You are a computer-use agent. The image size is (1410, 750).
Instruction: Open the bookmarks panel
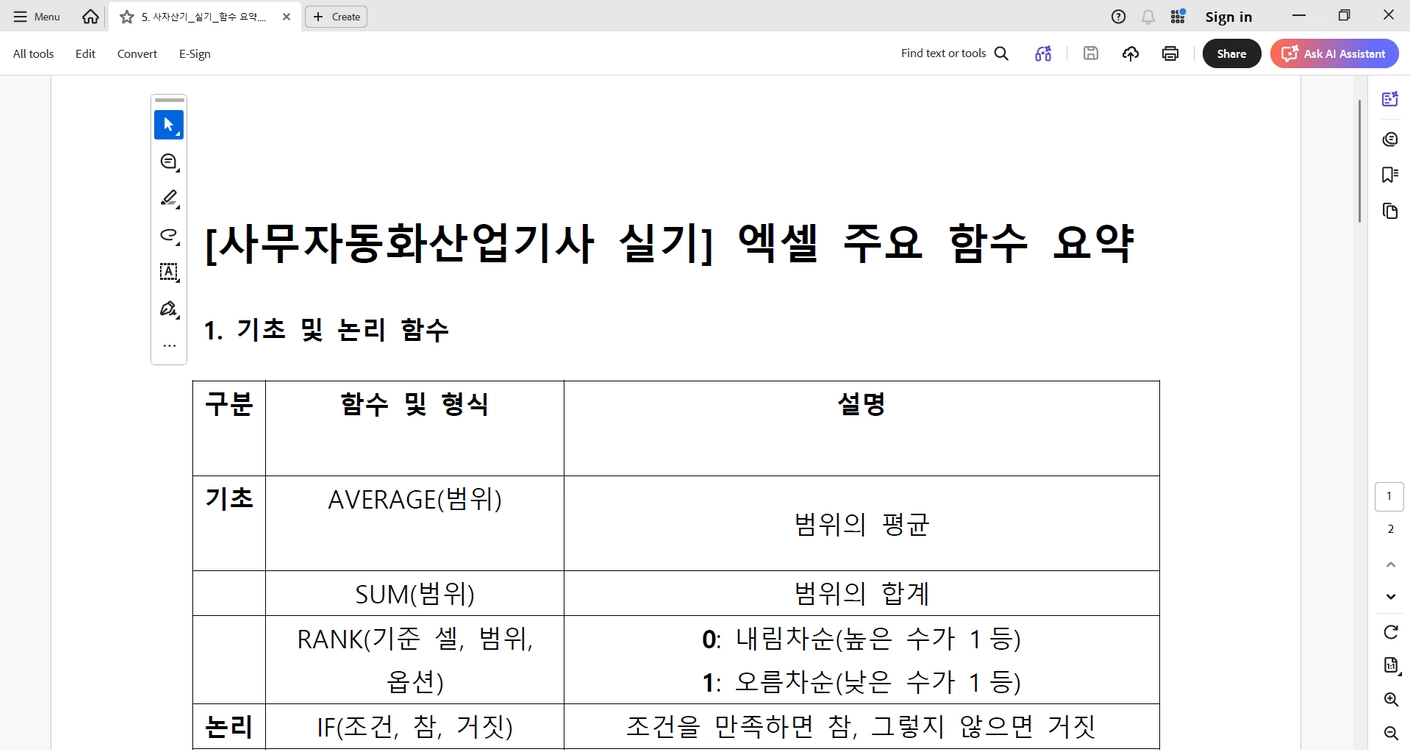(x=1390, y=175)
